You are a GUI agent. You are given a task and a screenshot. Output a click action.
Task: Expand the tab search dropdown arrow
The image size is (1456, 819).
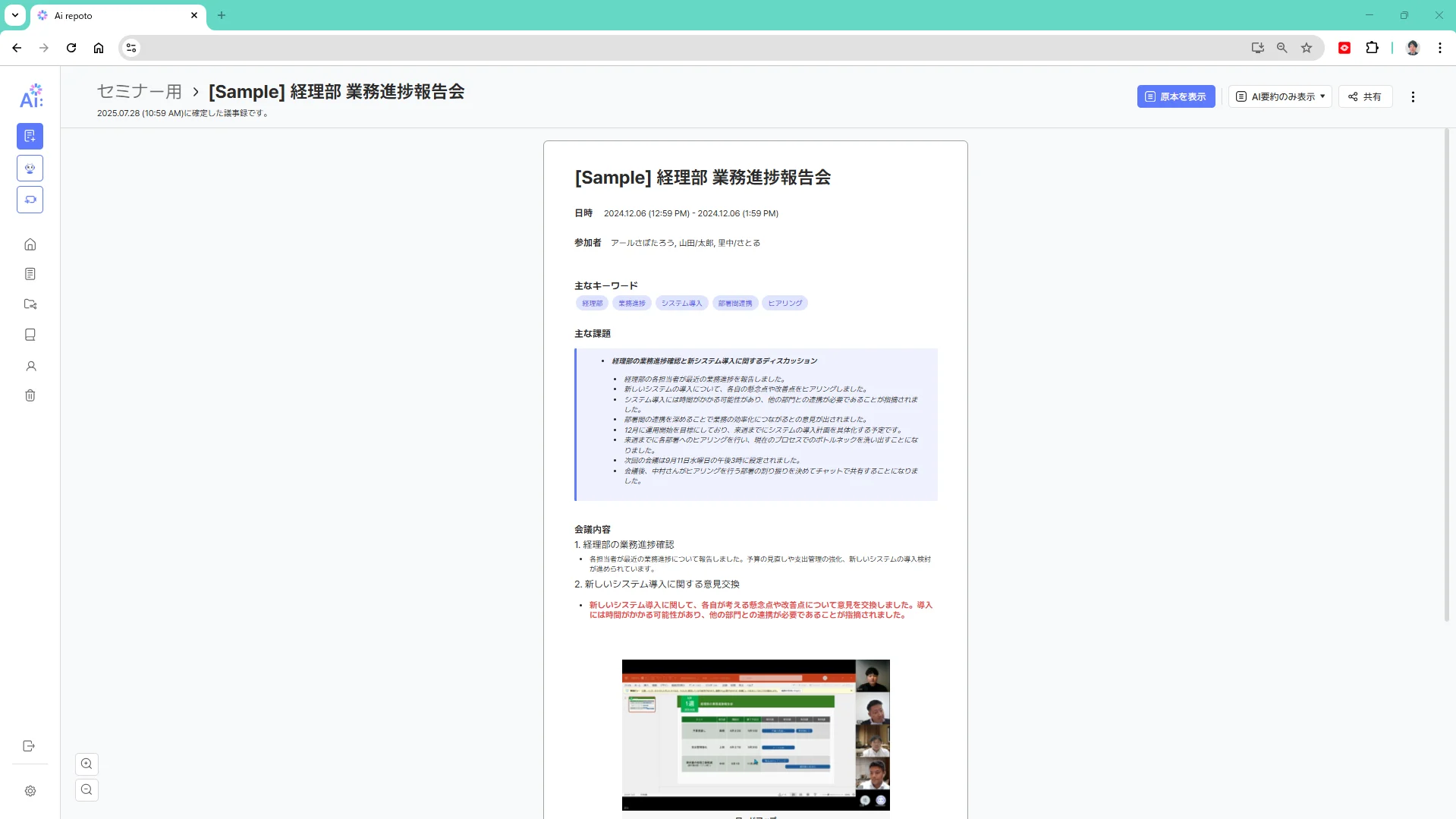click(15, 15)
